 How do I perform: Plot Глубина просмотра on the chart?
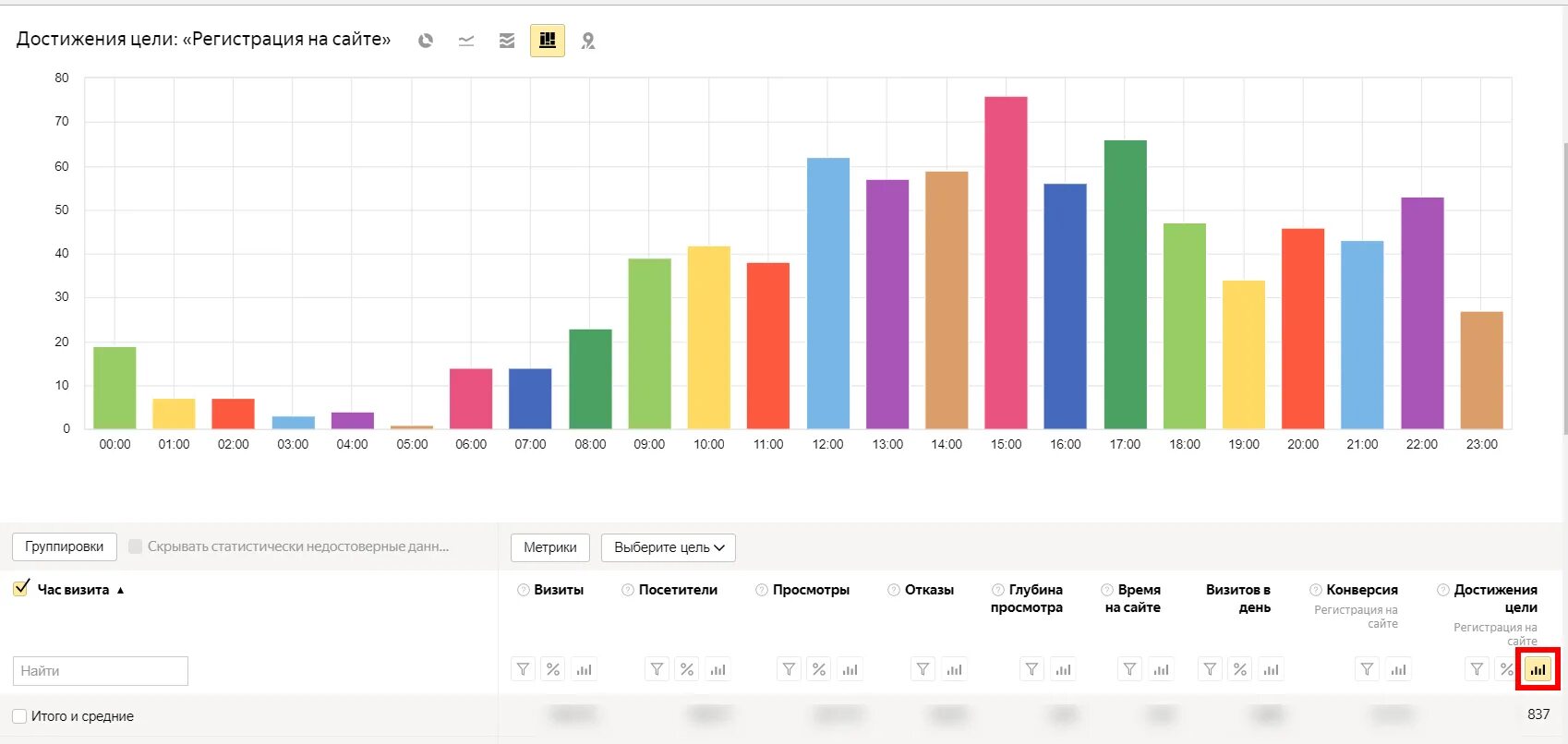click(x=1063, y=669)
